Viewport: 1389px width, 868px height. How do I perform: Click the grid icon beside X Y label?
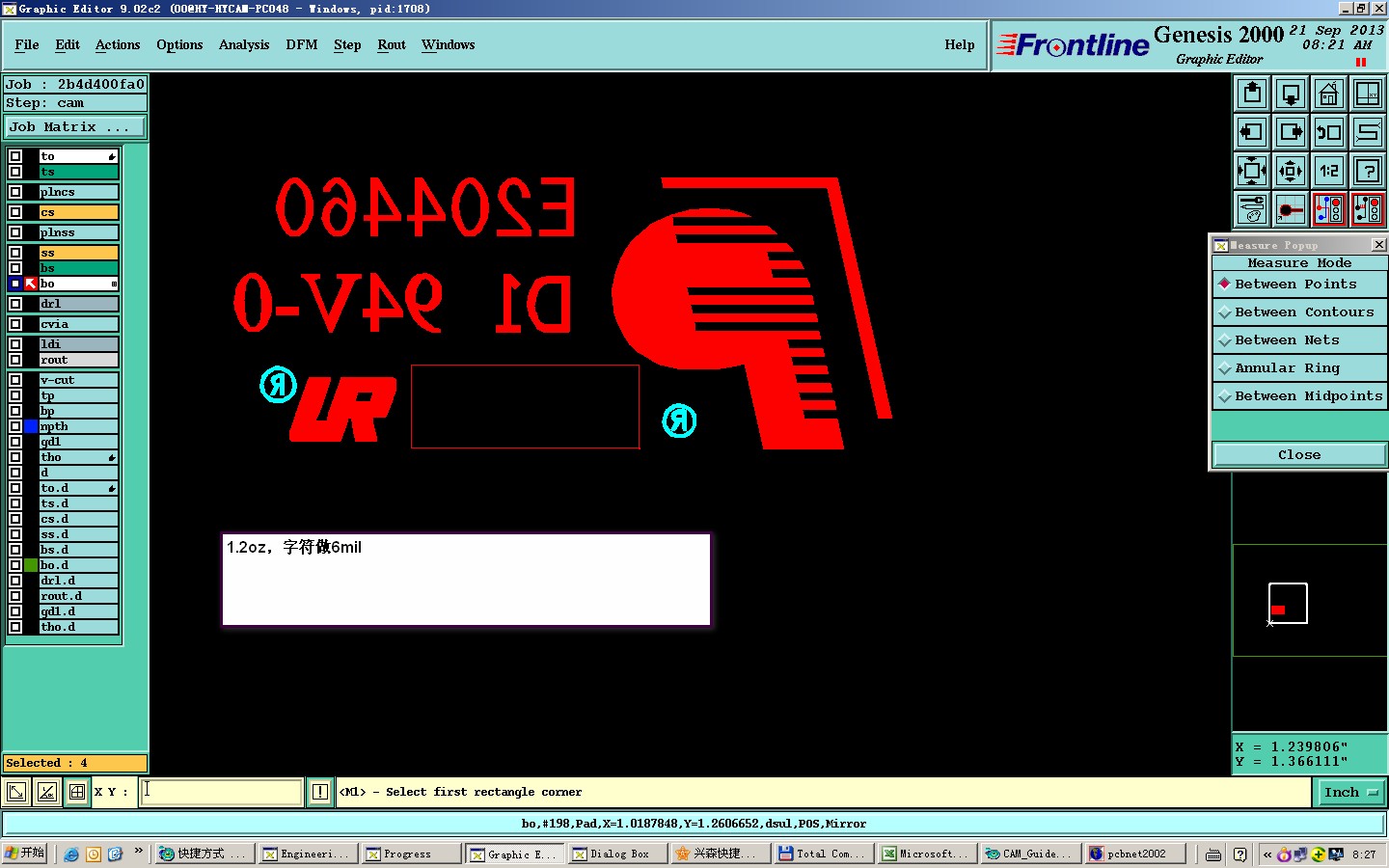point(77,792)
